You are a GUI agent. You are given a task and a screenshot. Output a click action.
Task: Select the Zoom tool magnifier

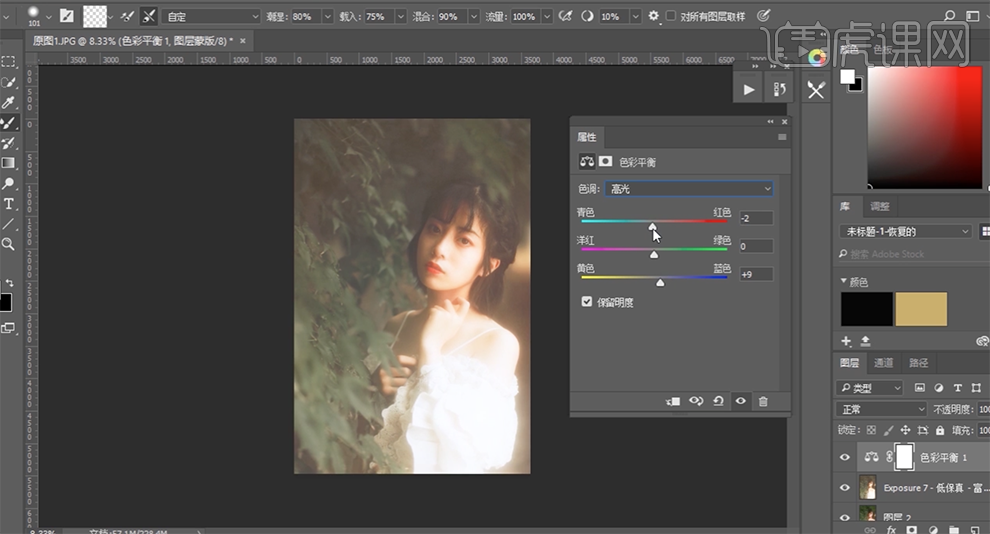pyautogui.click(x=9, y=244)
